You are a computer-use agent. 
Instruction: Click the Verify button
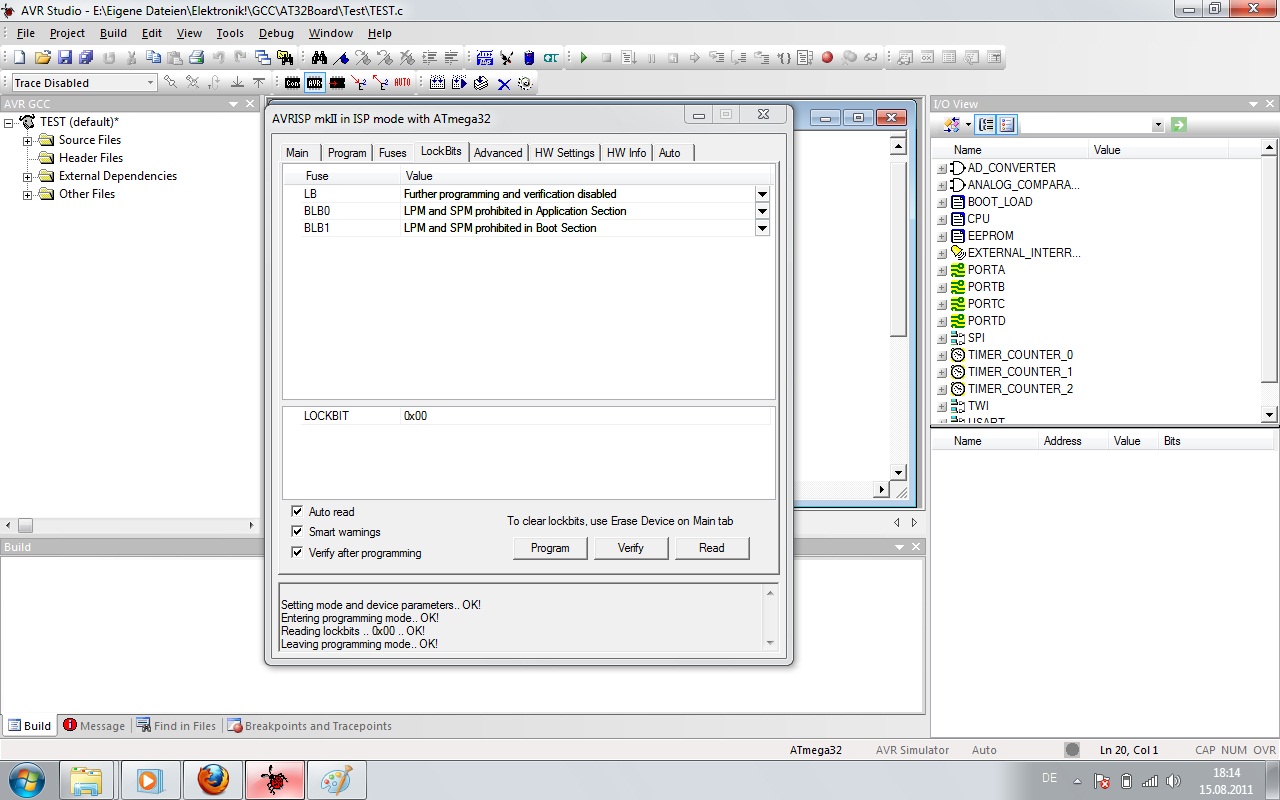click(x=631, y=548)
